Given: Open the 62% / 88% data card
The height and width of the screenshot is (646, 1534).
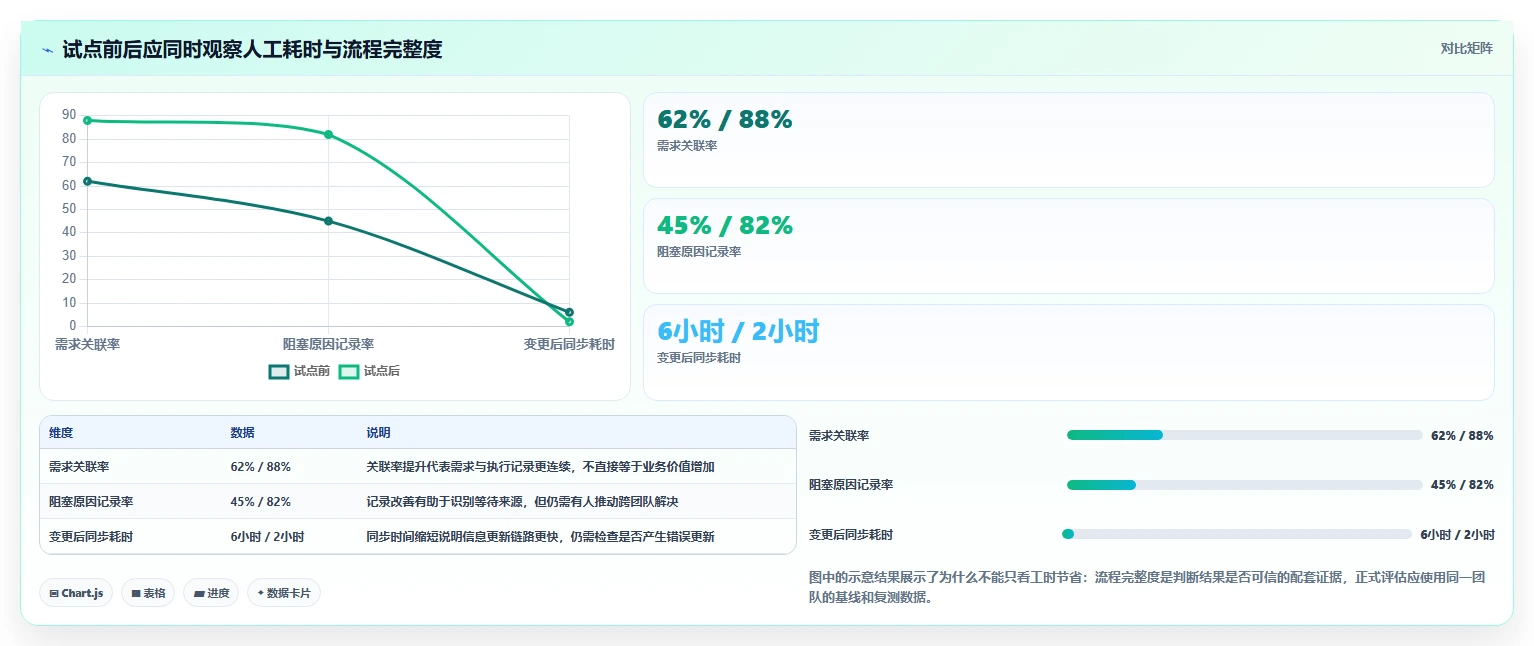Looking at the screenshot, I should click(x=1068, y=140).
